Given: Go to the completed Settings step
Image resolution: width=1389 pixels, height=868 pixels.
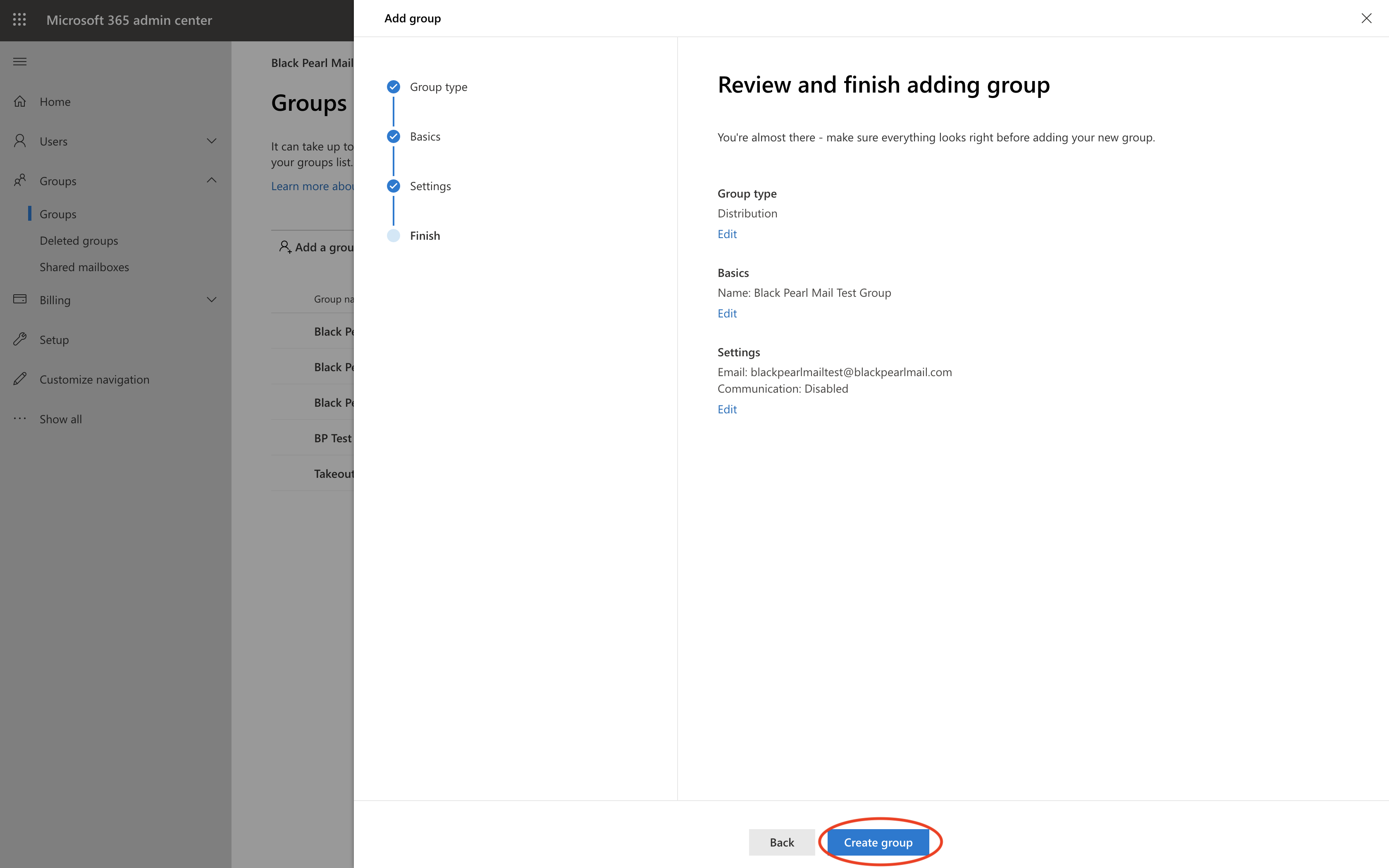Looking at the screenshot, I should pyautogui.click(x=430, y=186).
